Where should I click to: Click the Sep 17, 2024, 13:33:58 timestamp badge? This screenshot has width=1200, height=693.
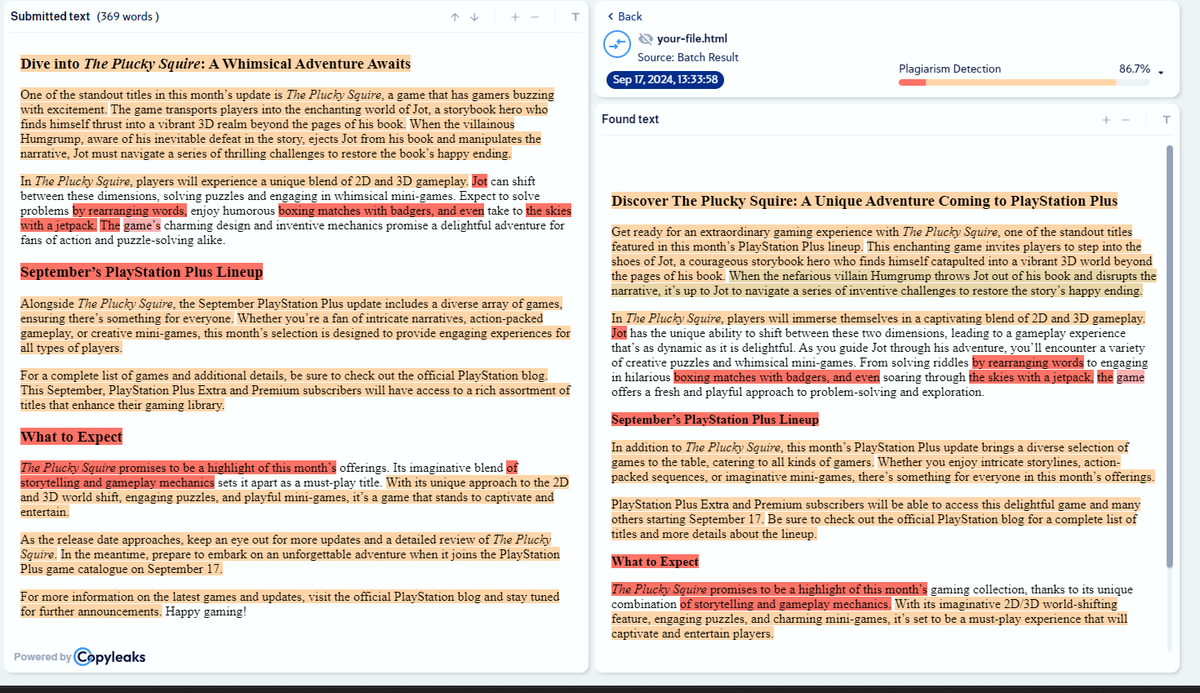pyautogui.click(x=665, y=80)
